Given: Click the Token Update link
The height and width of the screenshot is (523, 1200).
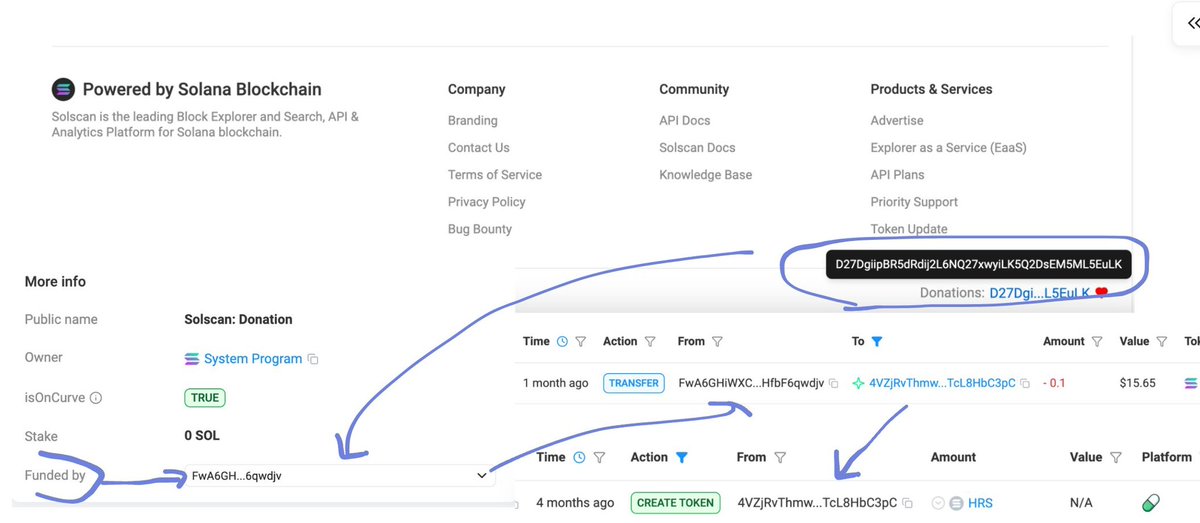Looking at the screenshot, I should [909, 229].
